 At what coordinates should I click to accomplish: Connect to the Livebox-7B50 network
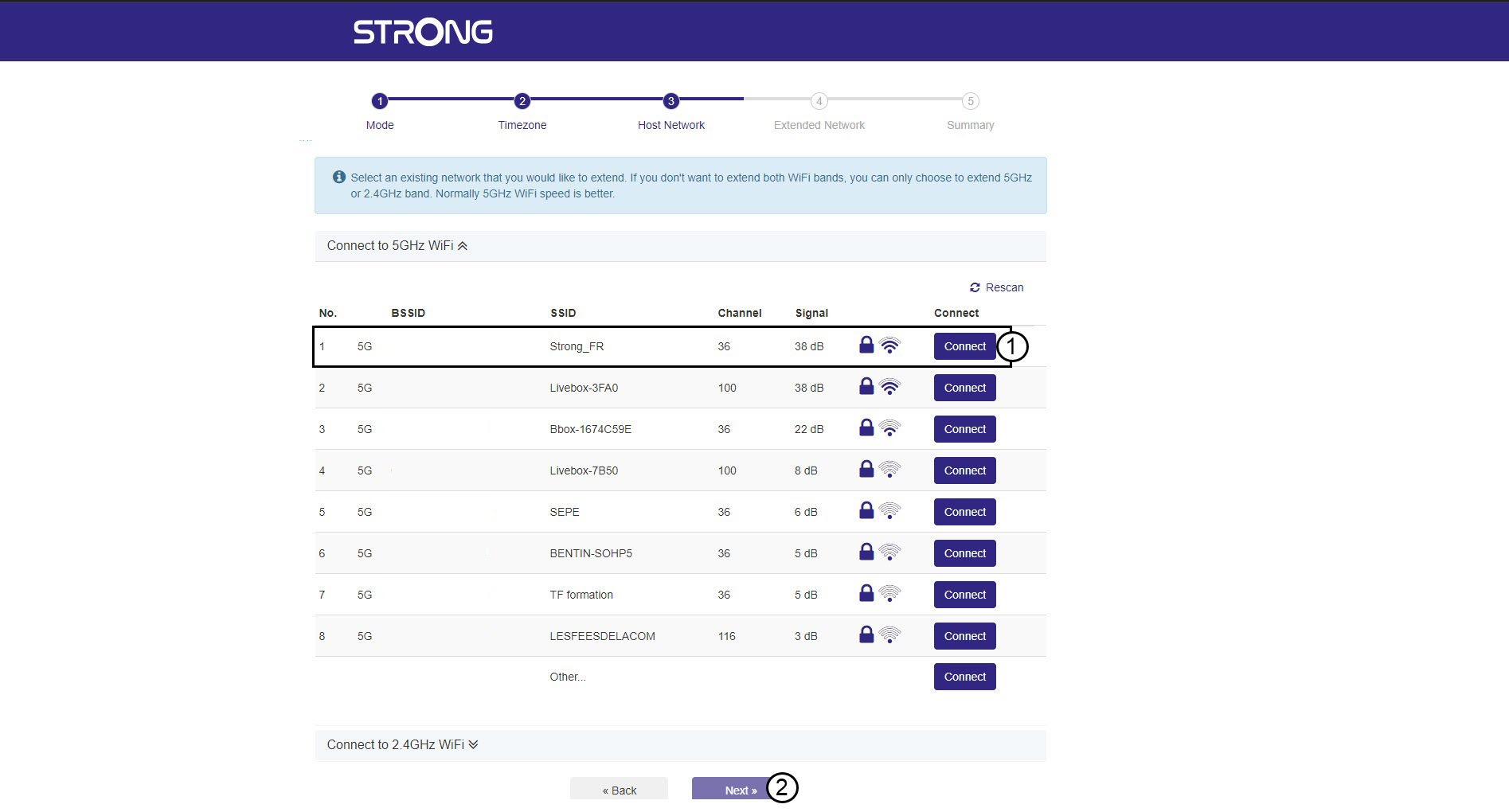964,470
